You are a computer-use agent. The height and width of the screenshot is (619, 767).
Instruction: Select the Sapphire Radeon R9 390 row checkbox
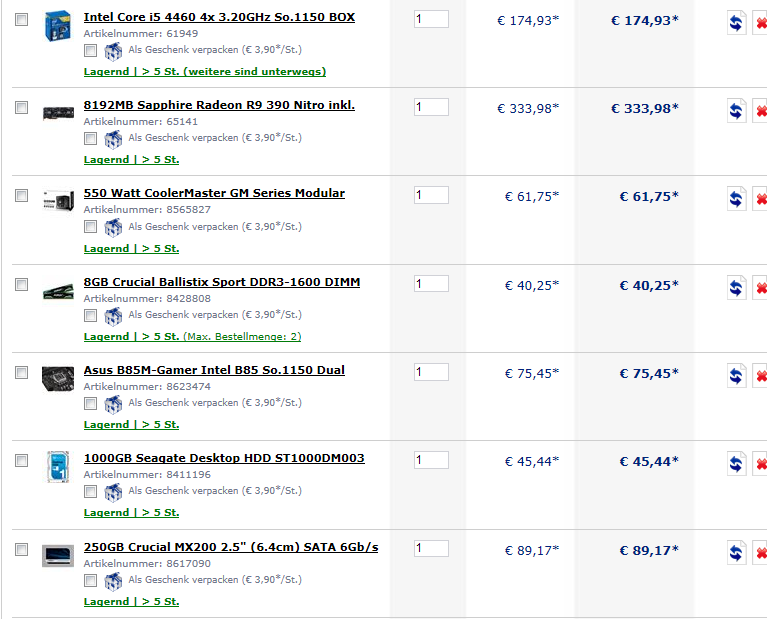point(22,107)
